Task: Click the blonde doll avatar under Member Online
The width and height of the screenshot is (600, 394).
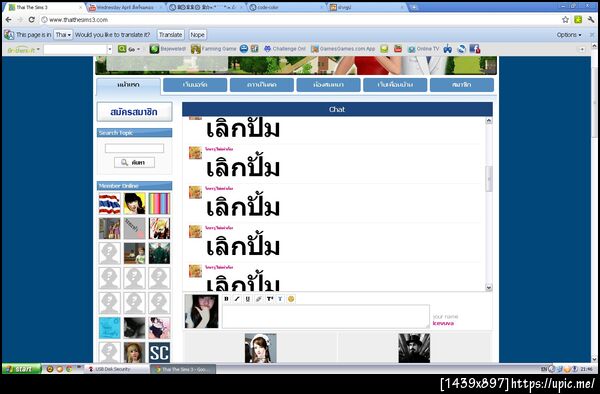Action: [134, 352]
